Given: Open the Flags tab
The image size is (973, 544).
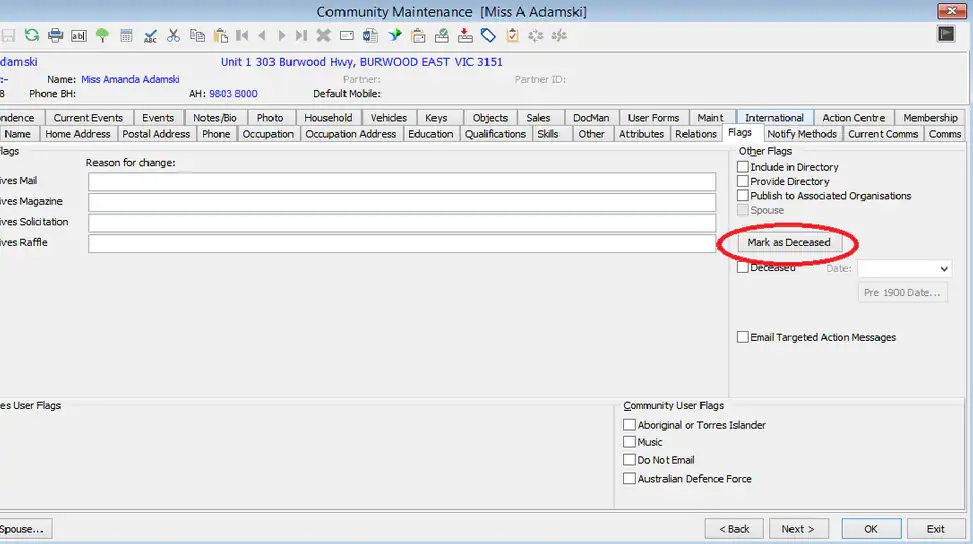Looking at the screenshot, I should tap(740, 133).
